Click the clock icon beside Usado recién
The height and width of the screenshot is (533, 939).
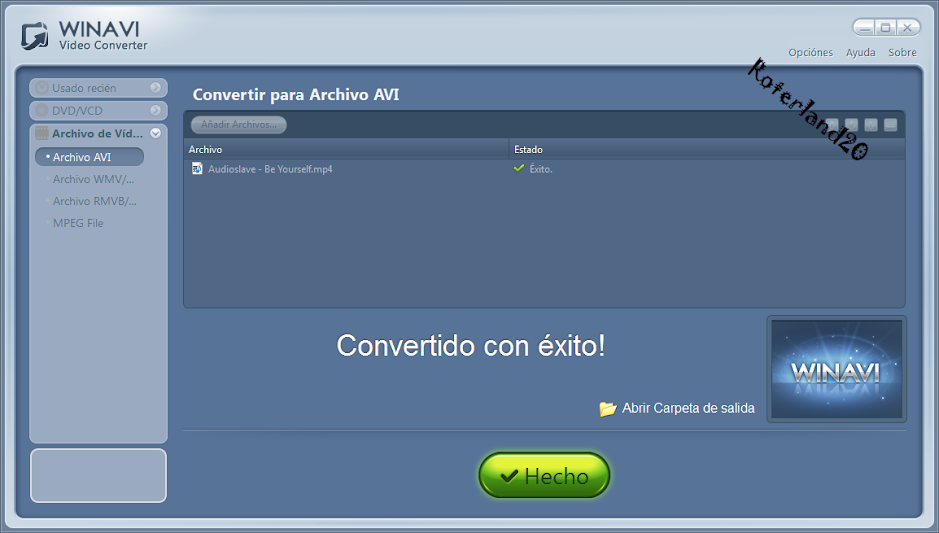click(41, 88)
